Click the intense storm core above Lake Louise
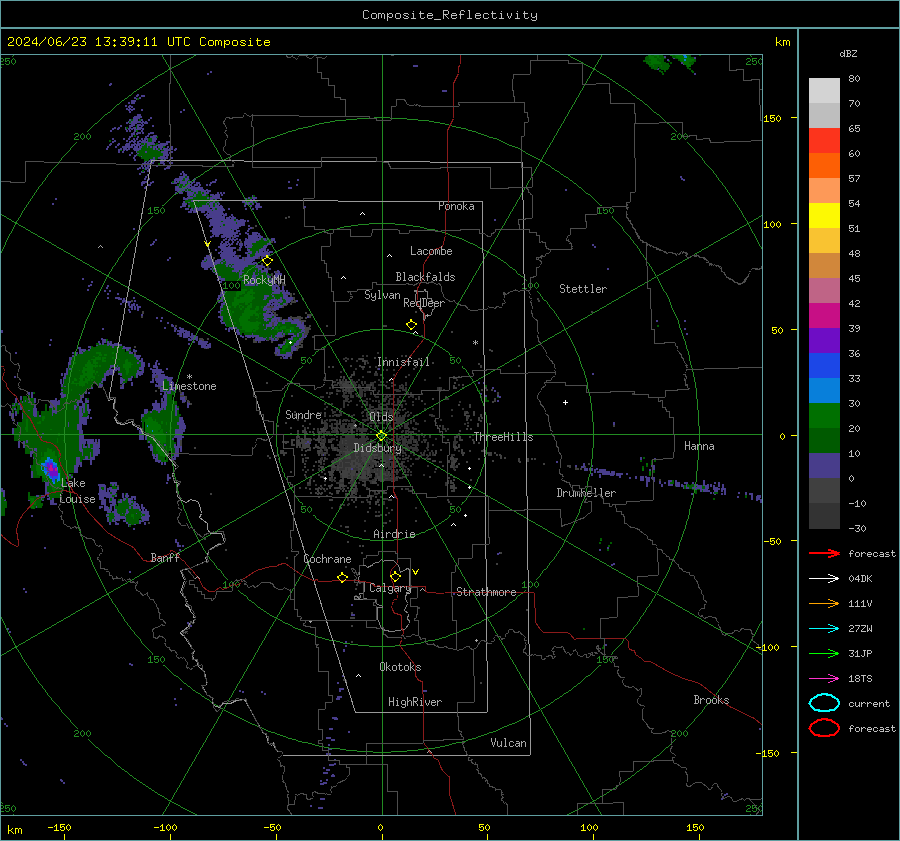The width and height of the screenshot is (900, 841). (51, 468)
